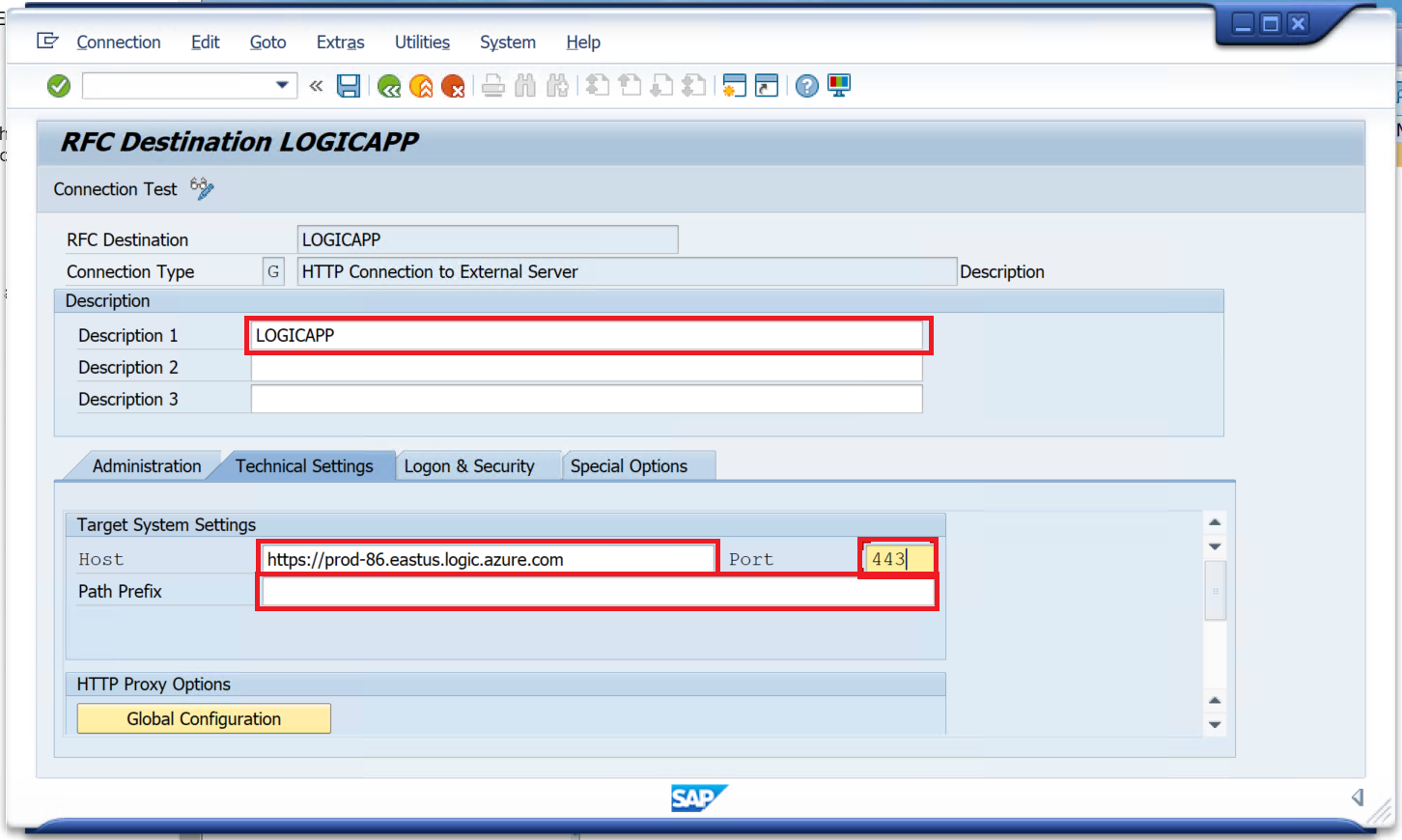Open the window menu icon beside Connection
This screenshot has height=840, width=1402.
point(47,41)
